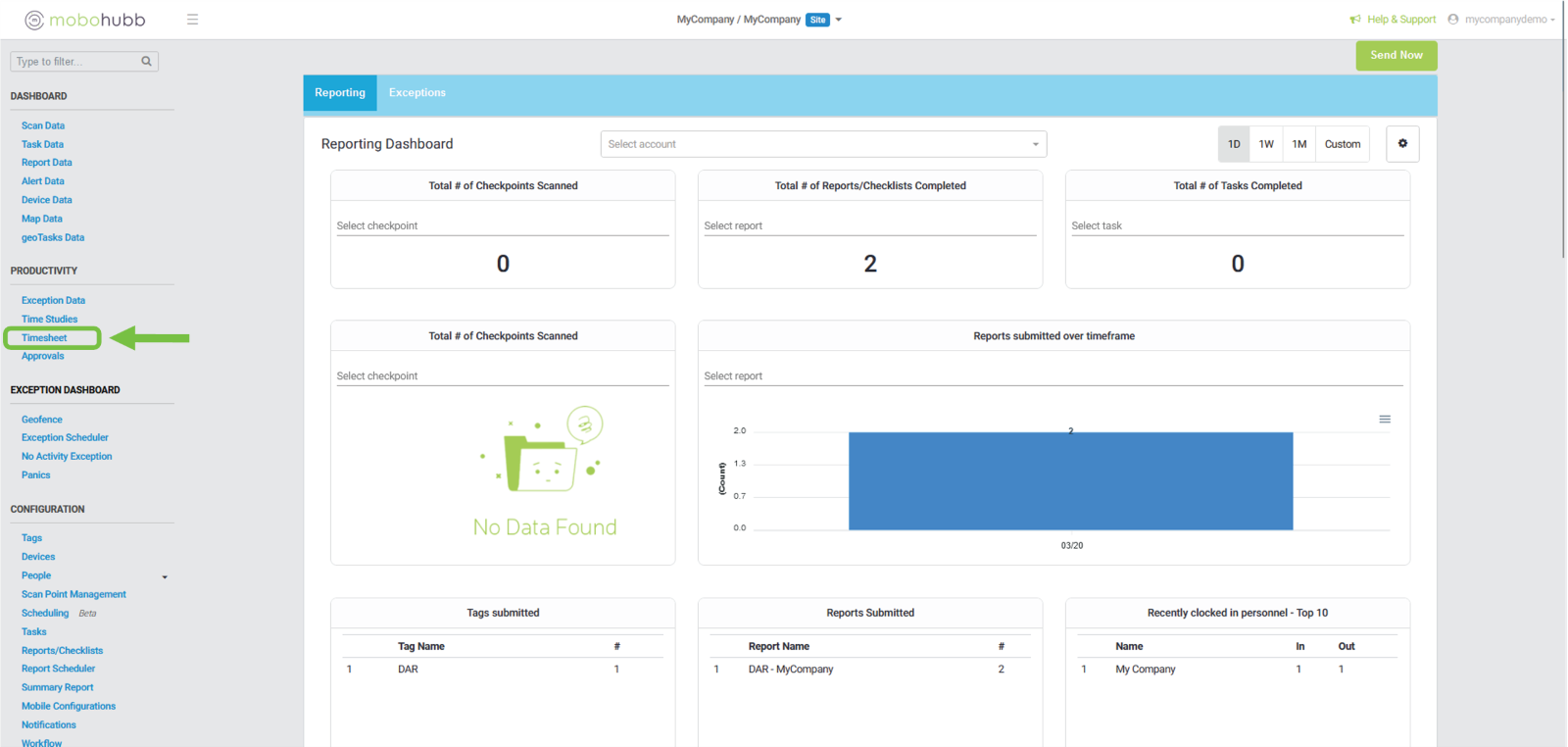Open dashboard settings gear icon
This screenshot has height=747, width=1568.
(1401, 144)
